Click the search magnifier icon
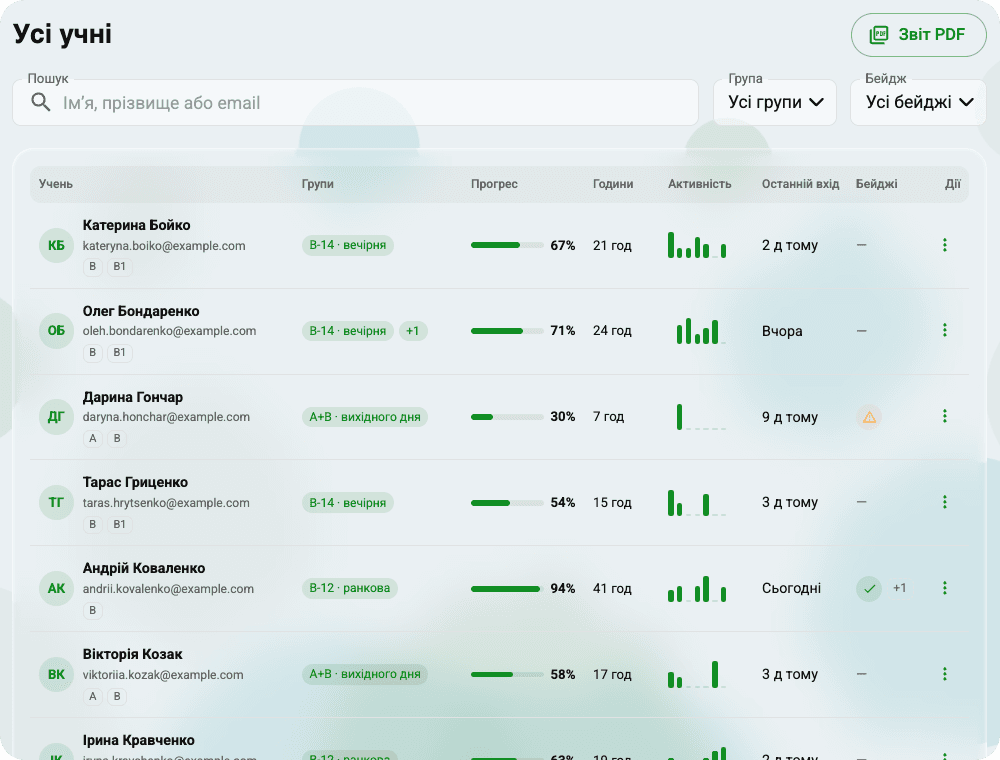The image size is (1000, 760). (x=41, y=102)
